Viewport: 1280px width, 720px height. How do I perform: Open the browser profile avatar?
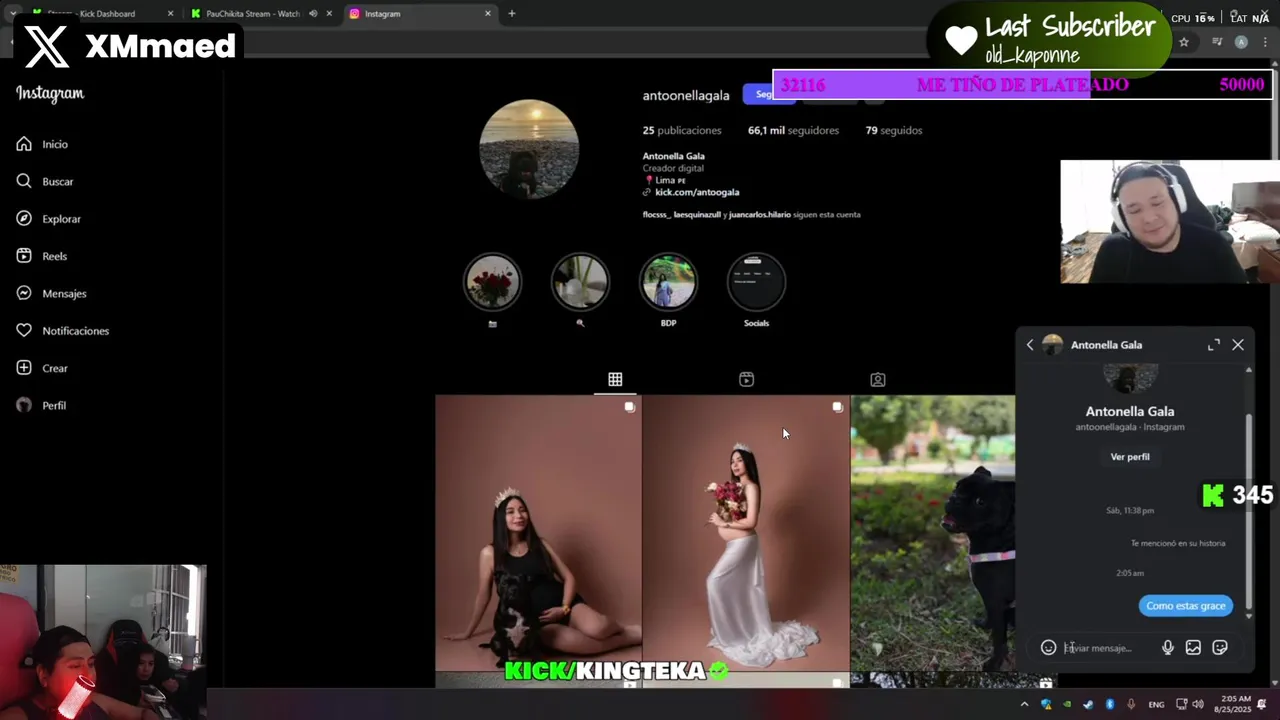[x=1241, y=42]
